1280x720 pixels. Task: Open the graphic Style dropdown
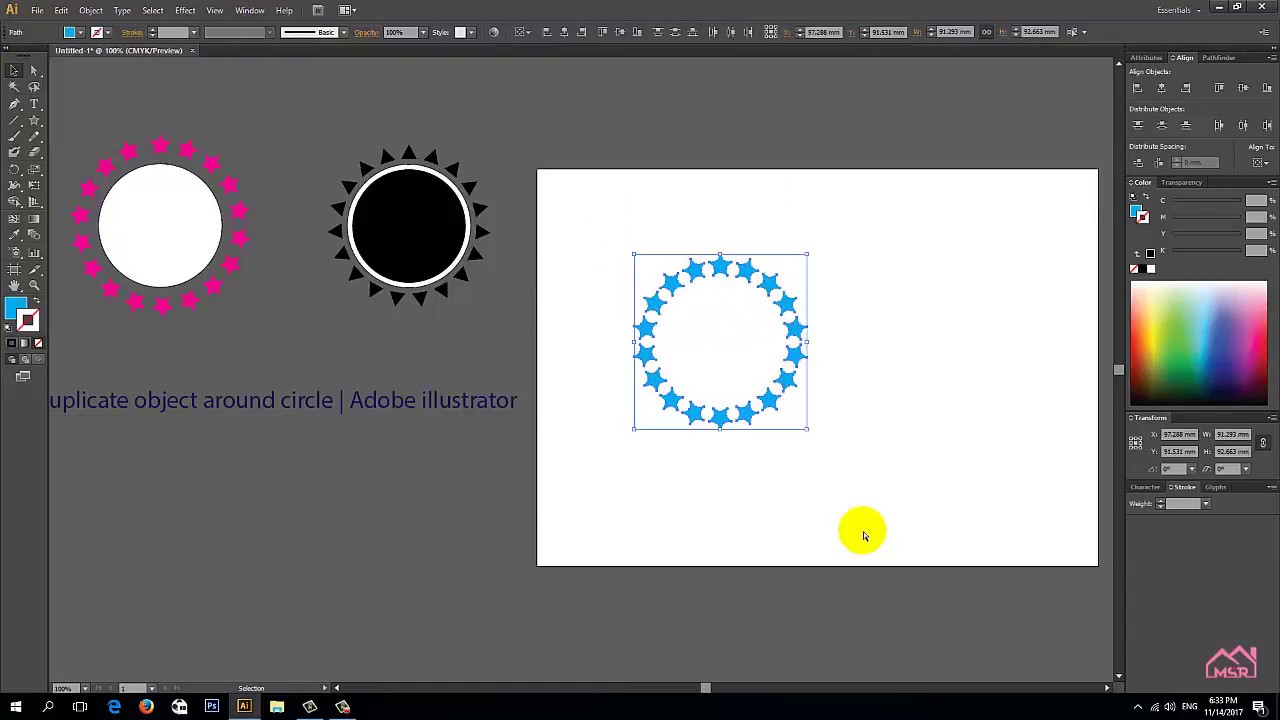point(472,32)
